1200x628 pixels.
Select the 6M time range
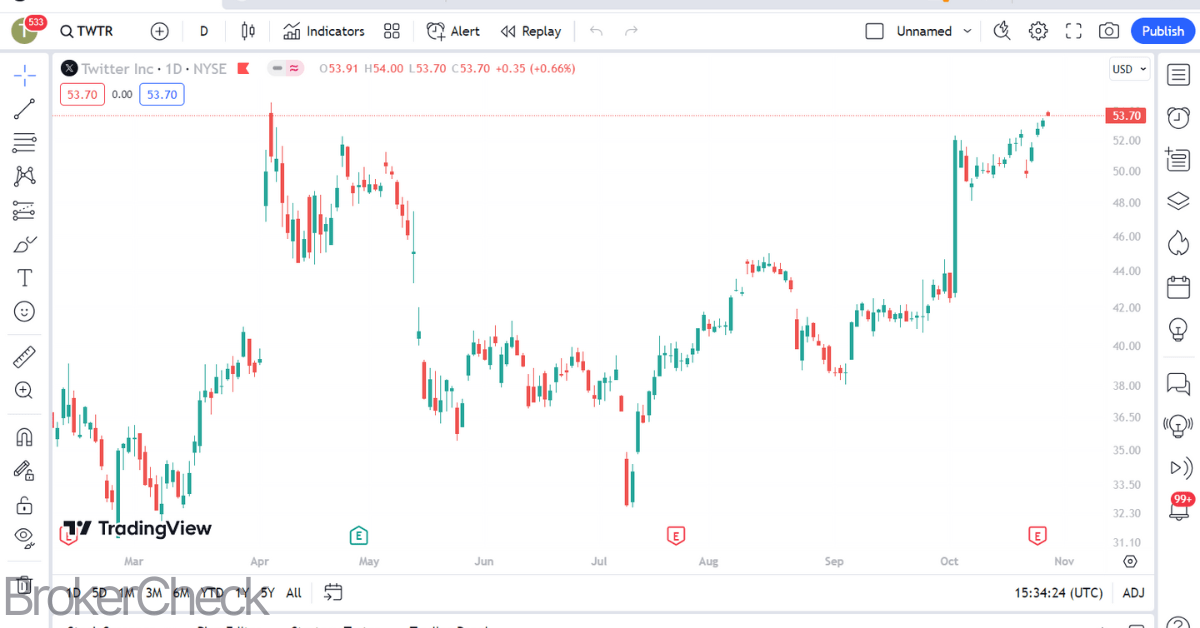(x=181, y=593)
